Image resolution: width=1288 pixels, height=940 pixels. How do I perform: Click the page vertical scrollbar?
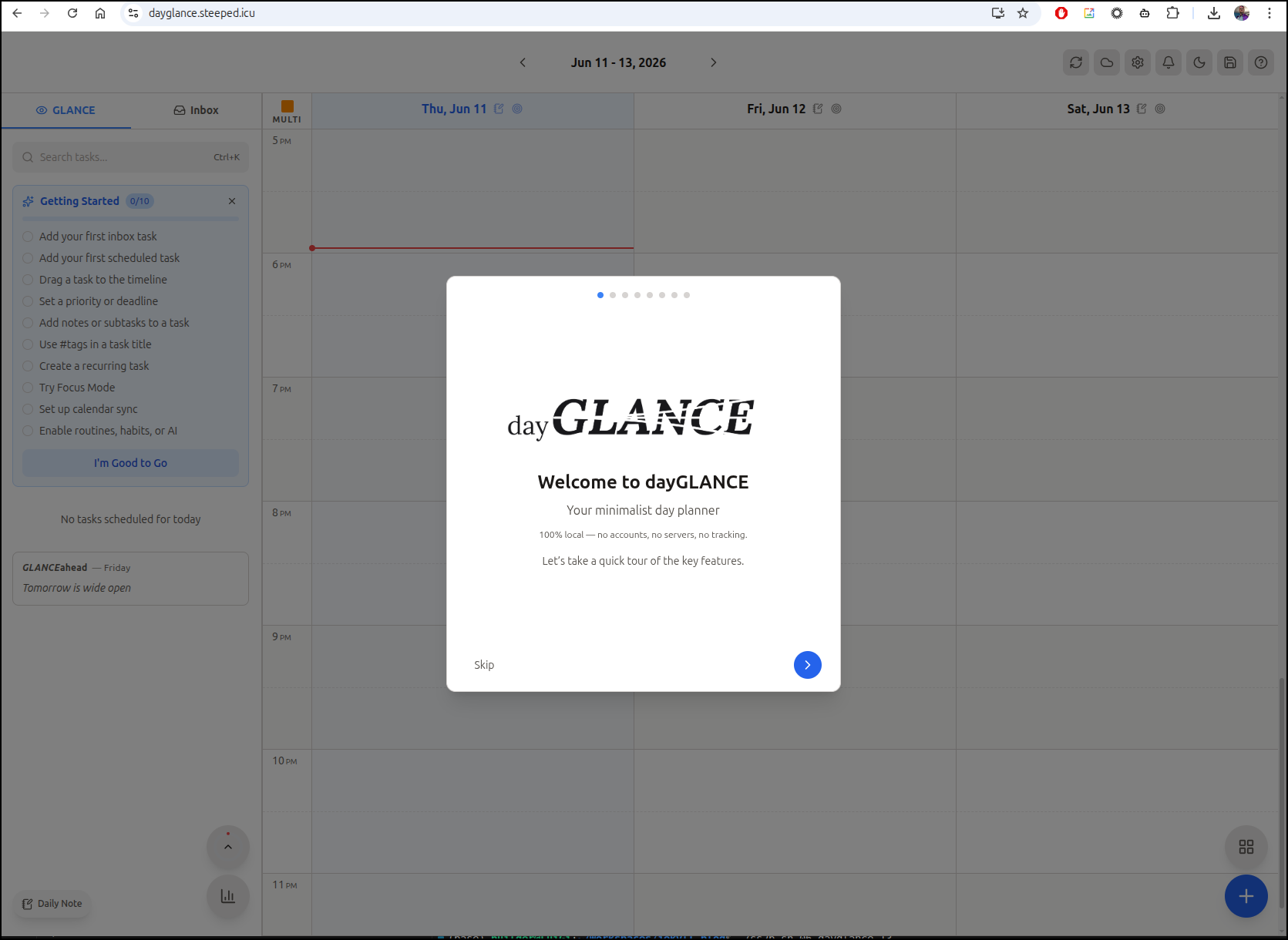pyautogui.click(x=1282, y=794)
